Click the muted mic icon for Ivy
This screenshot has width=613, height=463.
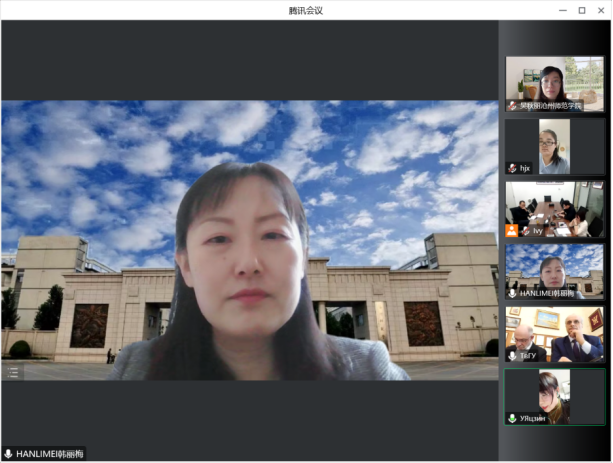click(x=526, y=231)
